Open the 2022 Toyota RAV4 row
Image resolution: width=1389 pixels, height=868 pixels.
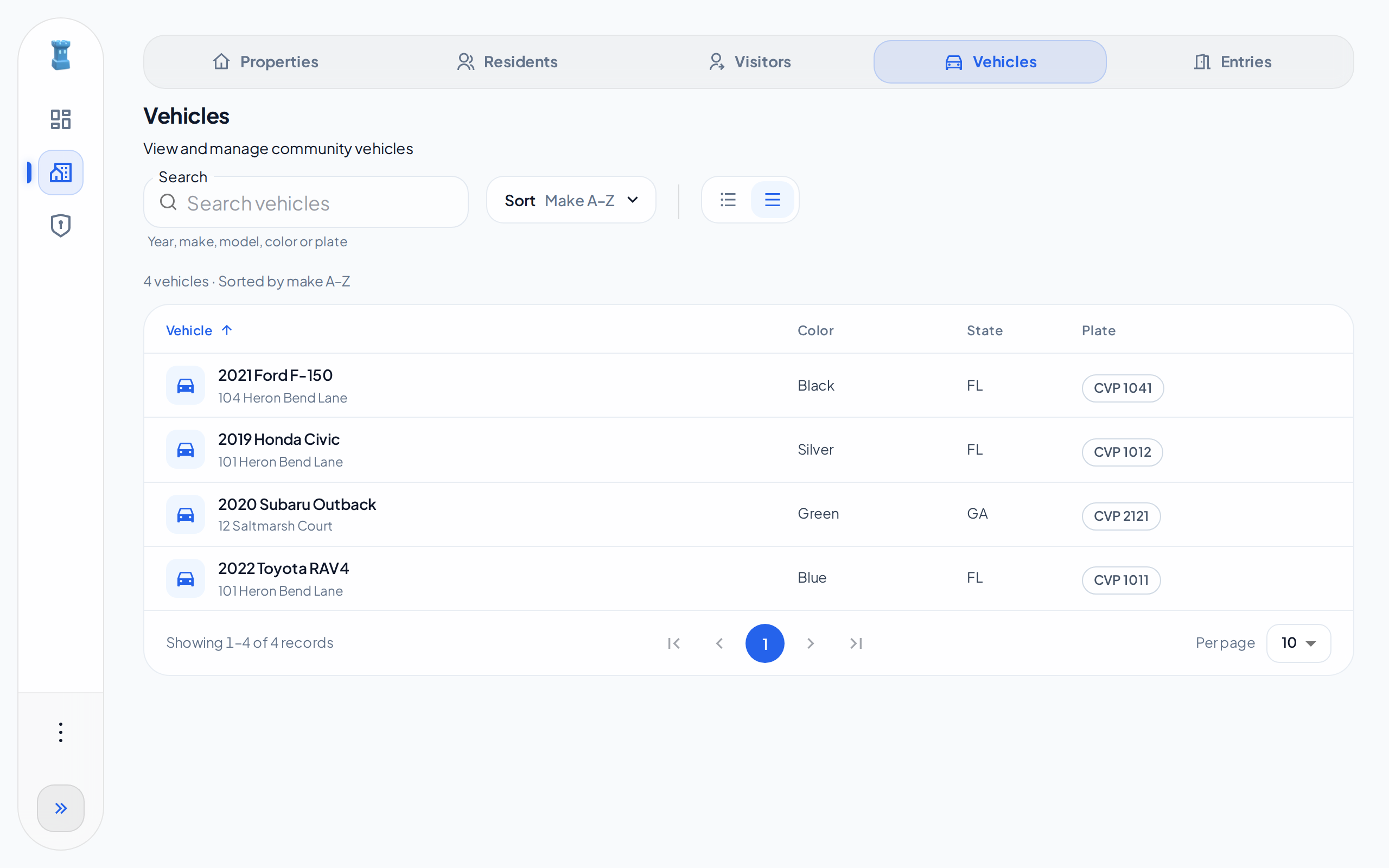(x=748, y=578)
